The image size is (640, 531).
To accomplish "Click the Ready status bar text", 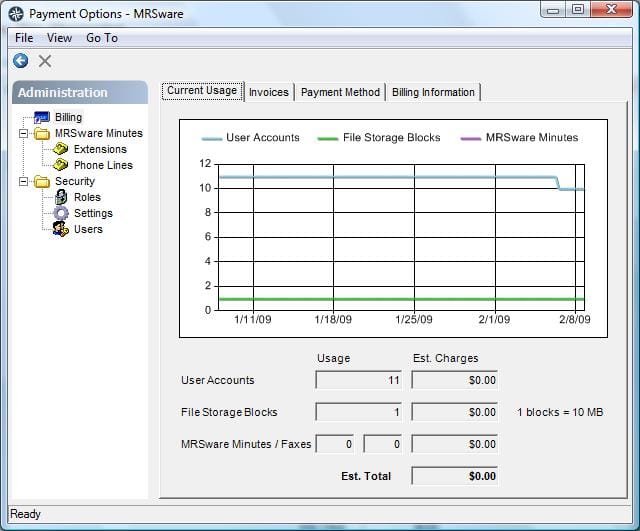I will coord(25,514).
